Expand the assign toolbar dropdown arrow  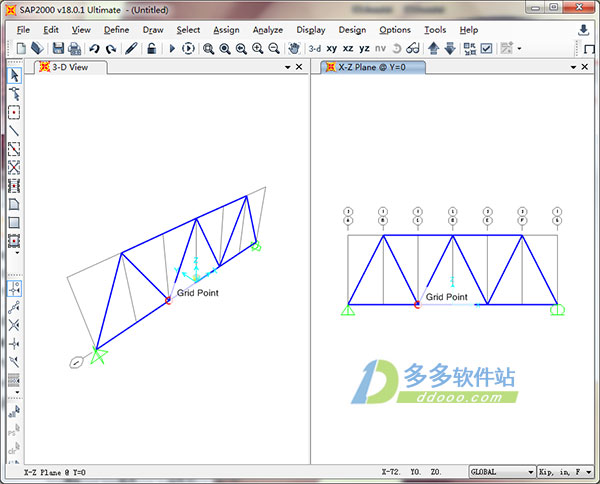519,49
